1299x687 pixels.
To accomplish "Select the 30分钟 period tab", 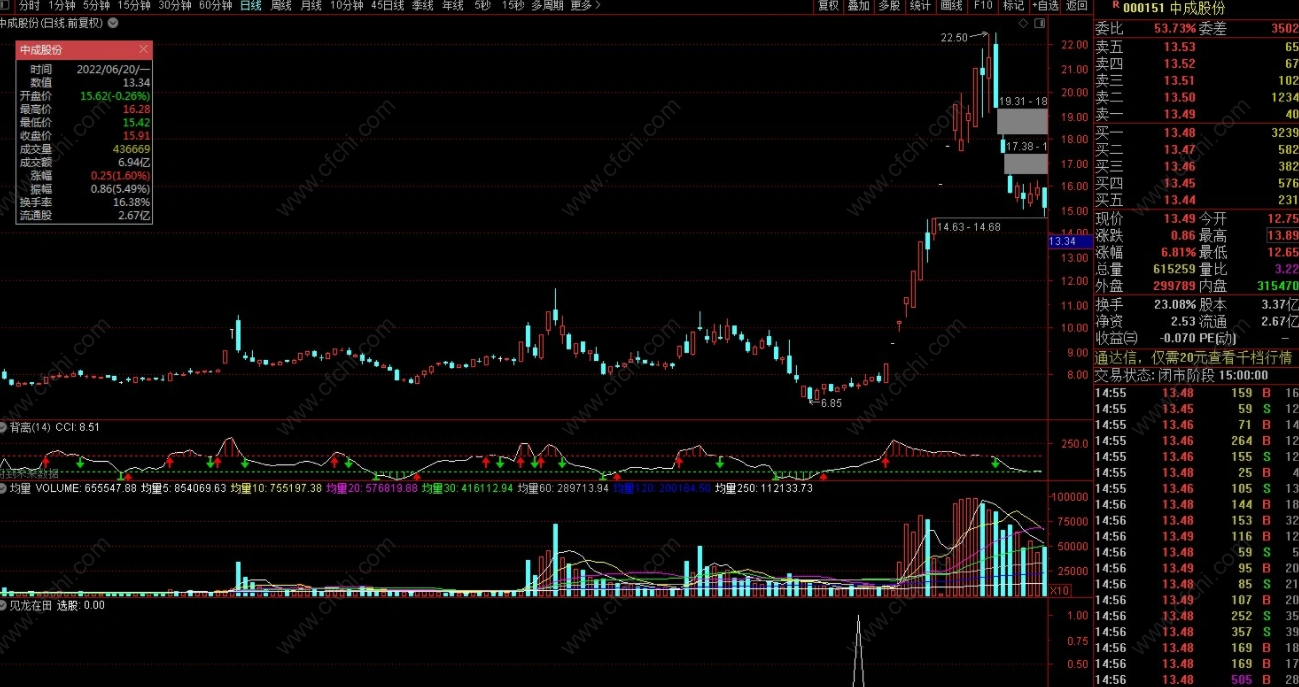I will [x=175, y=6].
